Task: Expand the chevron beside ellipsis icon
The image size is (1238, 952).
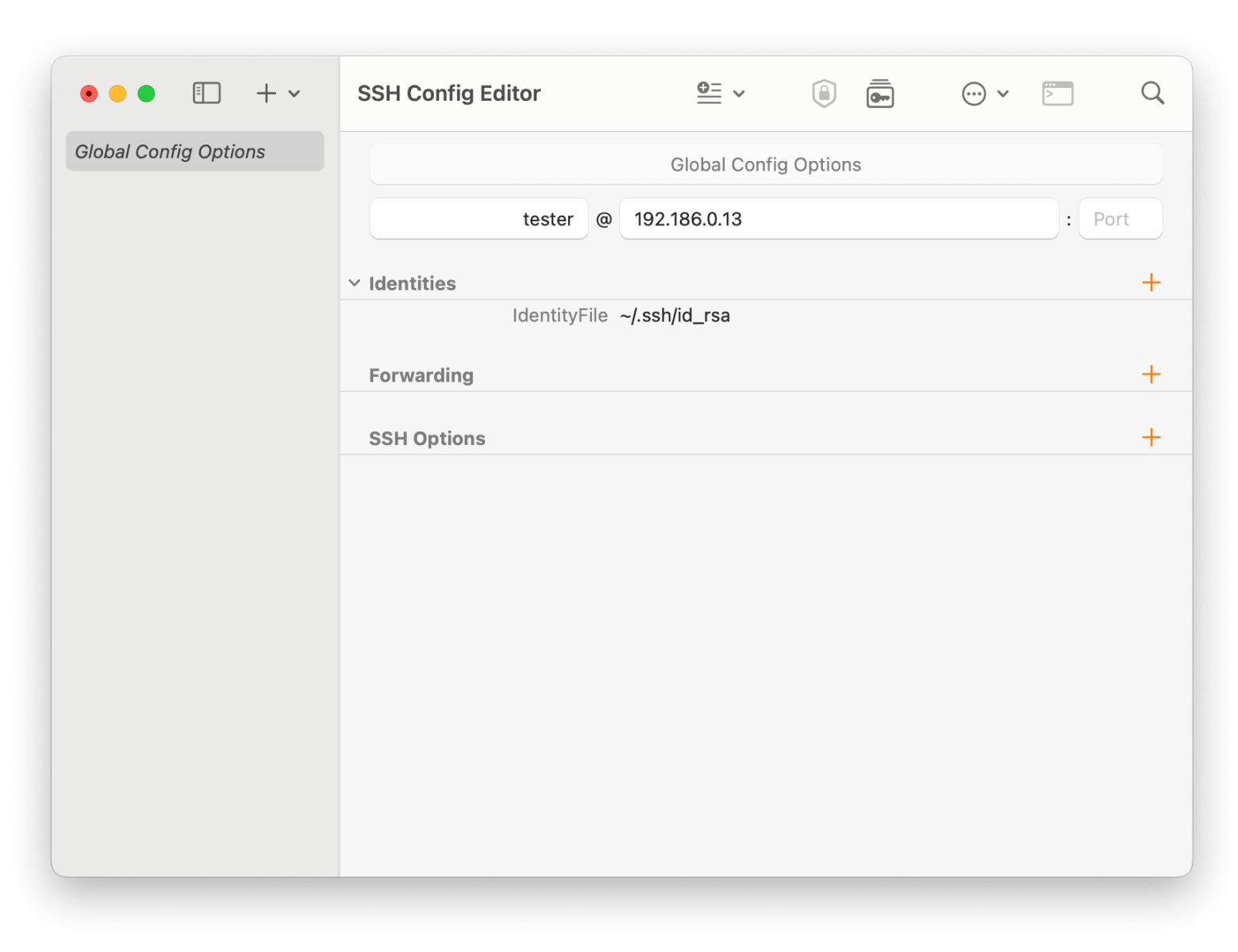Action: point(1003,94)
